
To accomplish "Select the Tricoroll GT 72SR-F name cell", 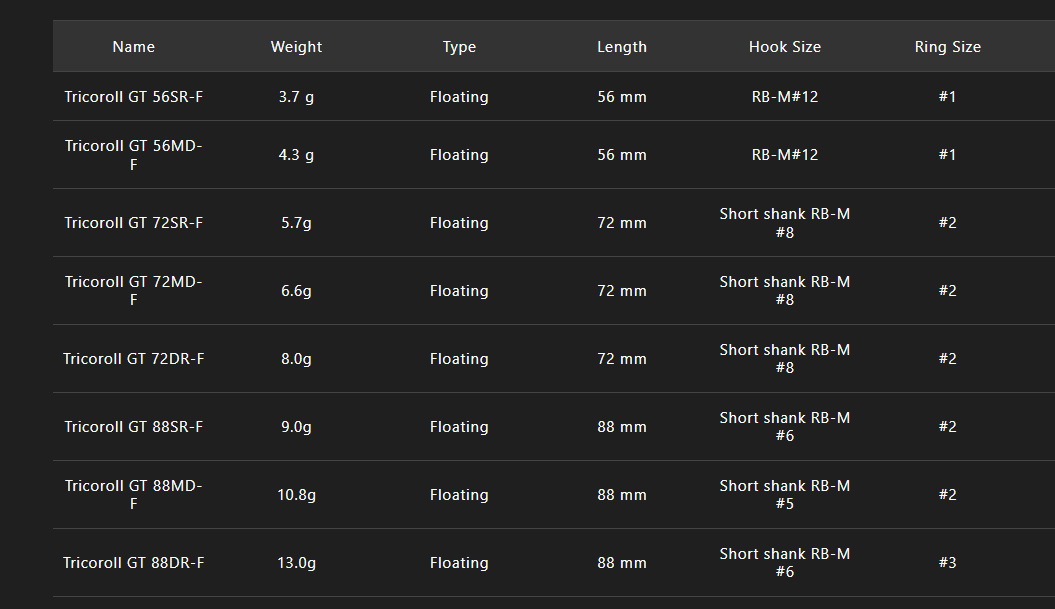I will coord(133,223).
